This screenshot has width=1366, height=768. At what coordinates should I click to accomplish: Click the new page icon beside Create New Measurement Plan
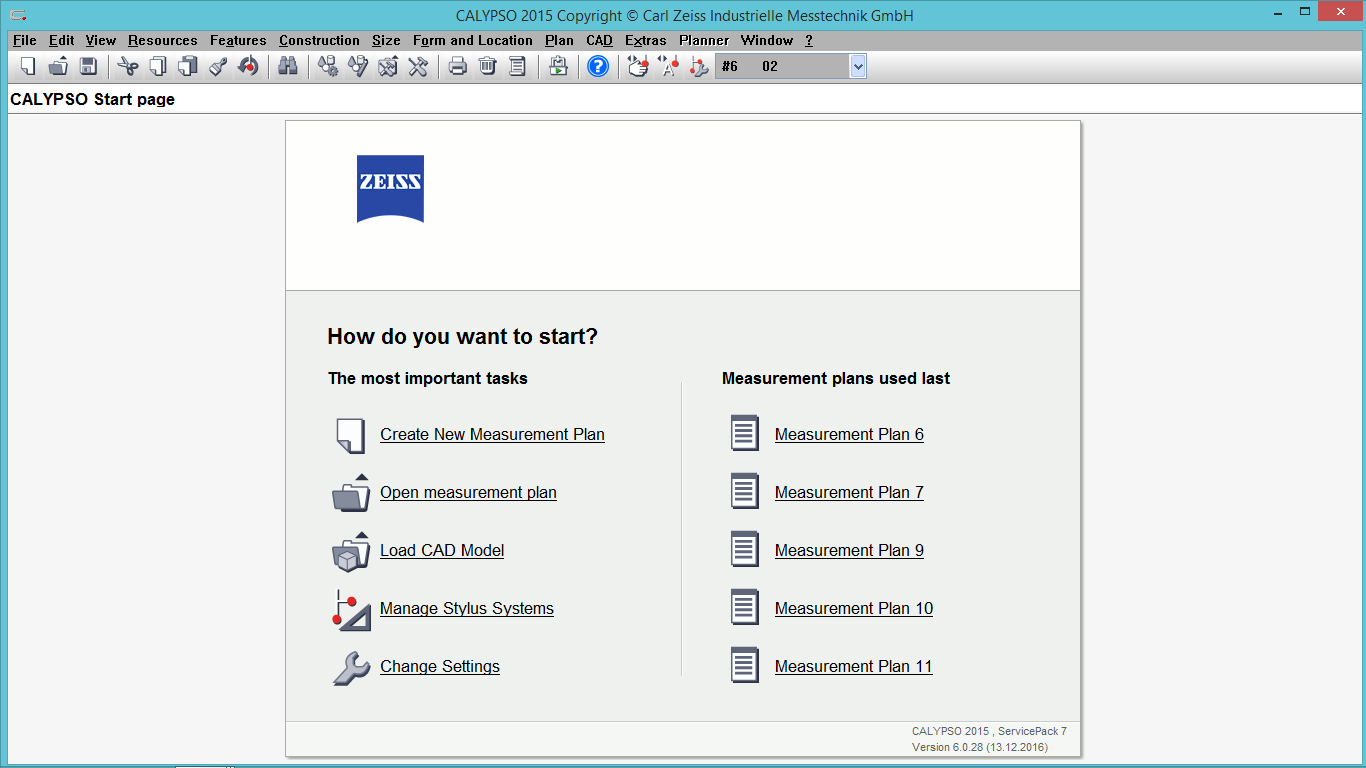350,435
